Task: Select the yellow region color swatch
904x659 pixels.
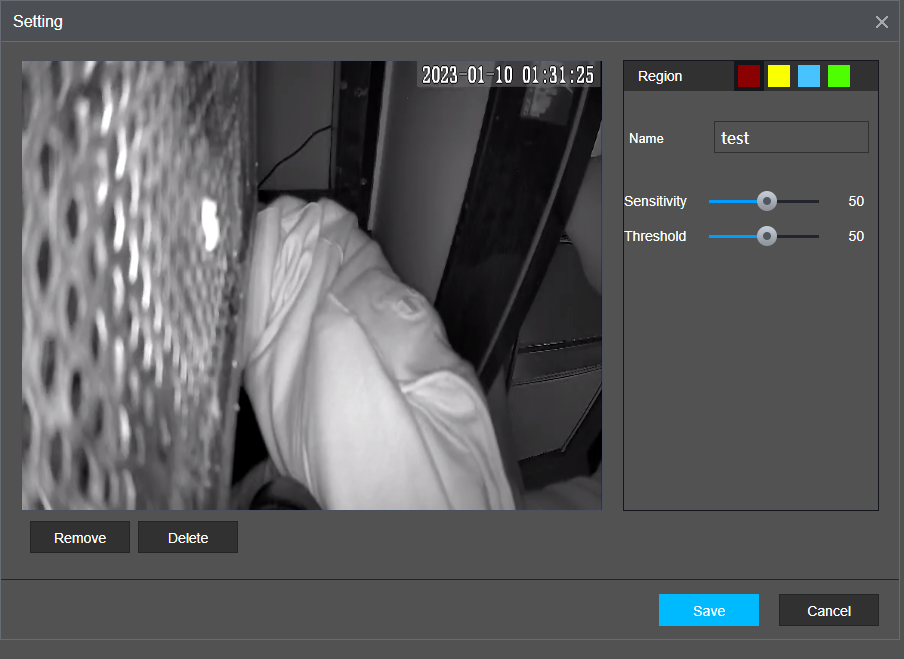Action: pos(778,76)
